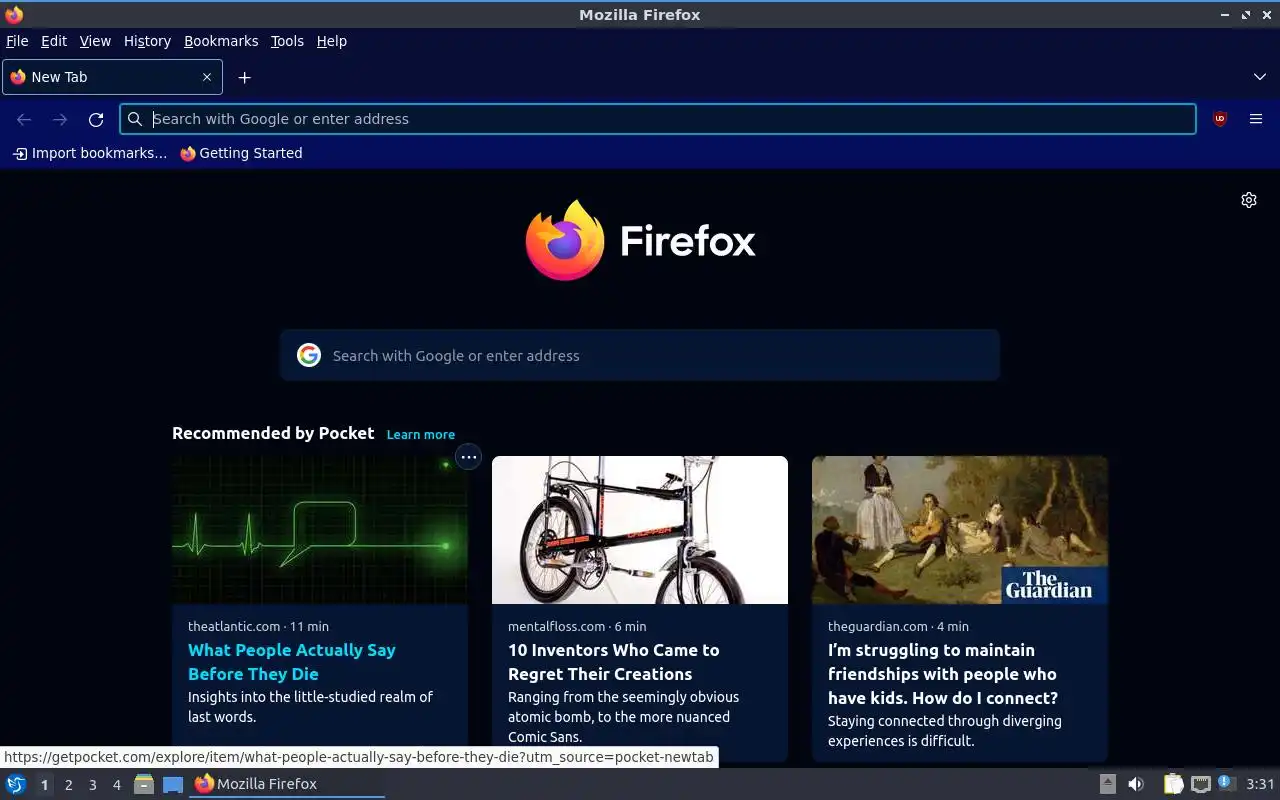The height and width of the screenshot is (800, 1280).
Task: Open the hamburger application menu
Action: pos(1256,119)
